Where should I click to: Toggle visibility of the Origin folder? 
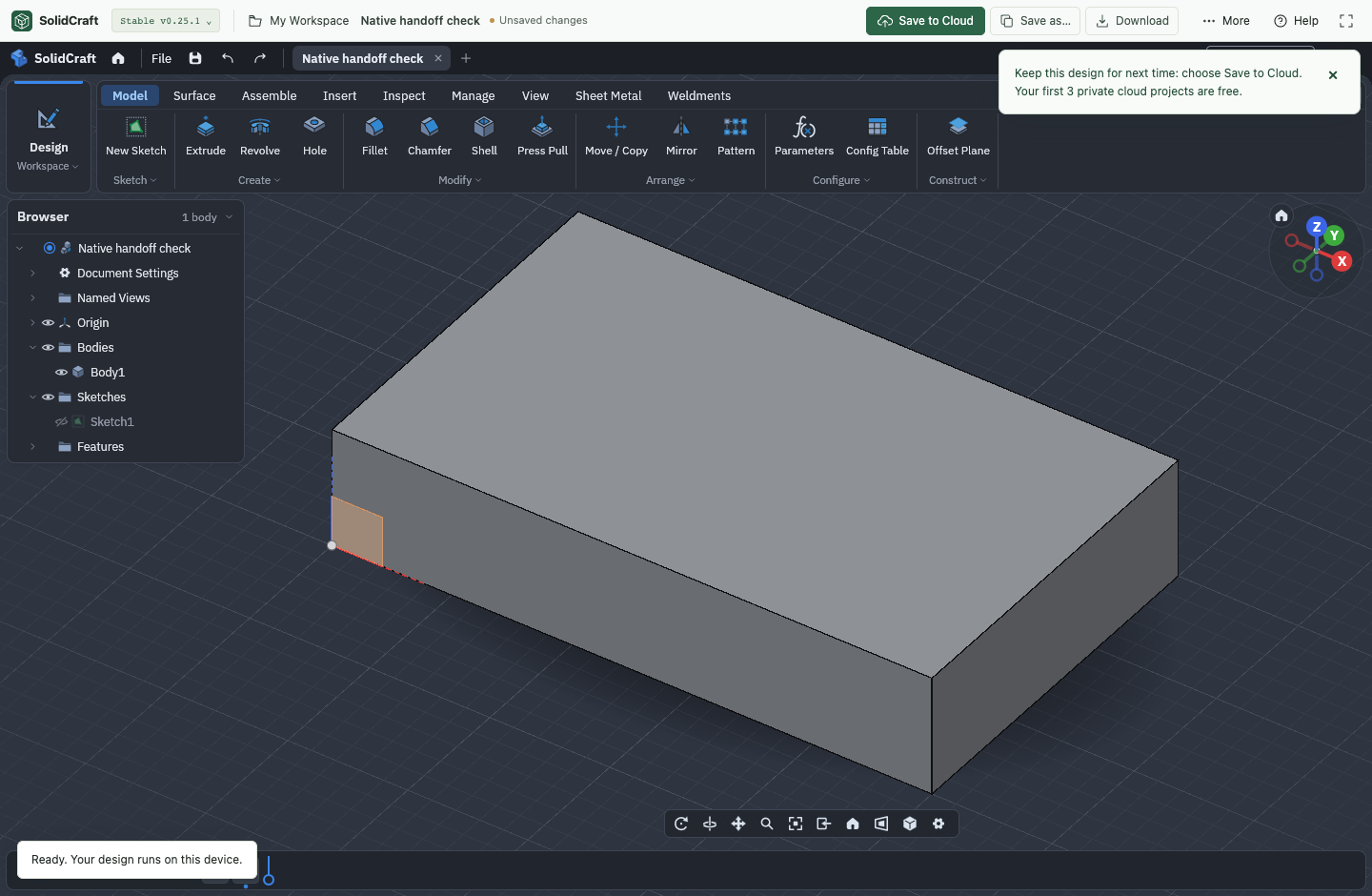(x=48, y=323)
